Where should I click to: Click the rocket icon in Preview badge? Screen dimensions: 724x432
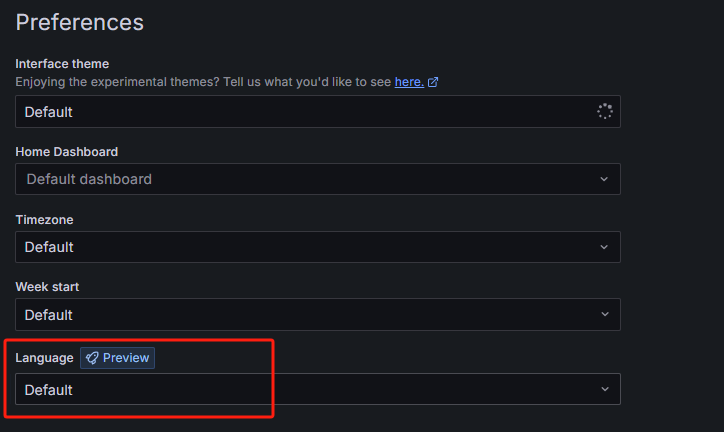pyautogui.click(x=92, y=358)
